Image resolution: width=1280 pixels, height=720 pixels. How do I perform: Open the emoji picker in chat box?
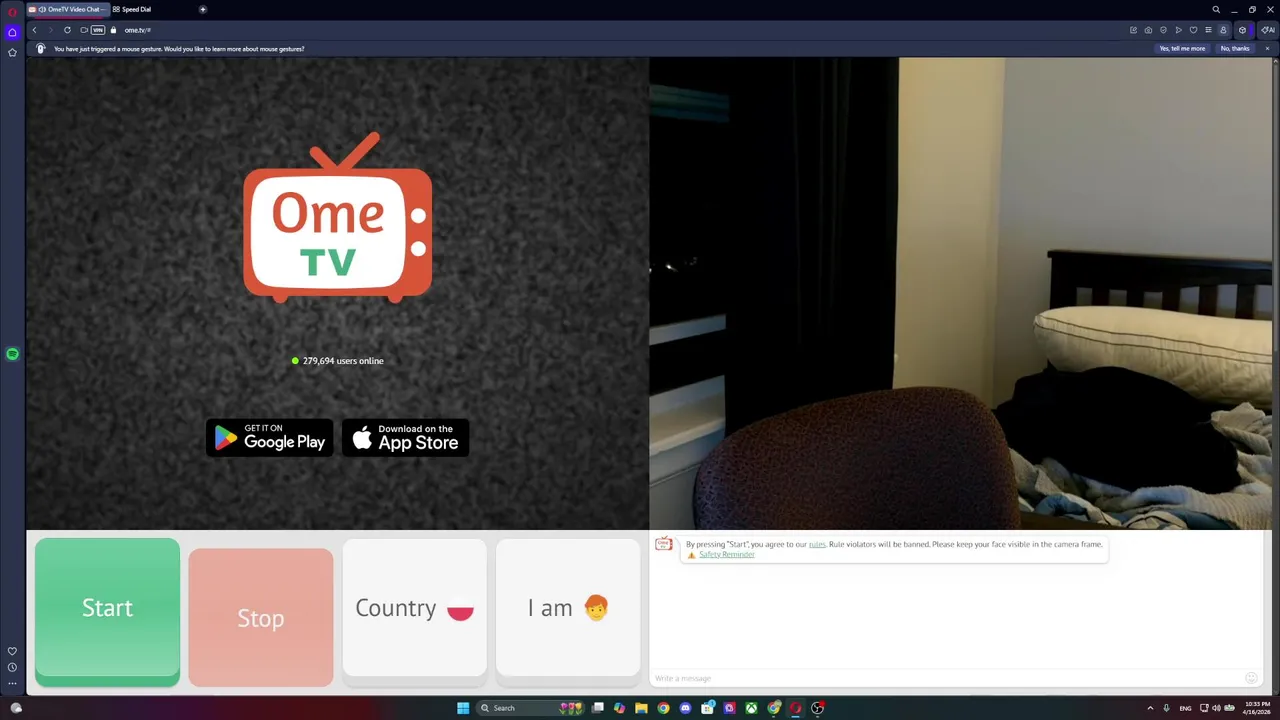[x=1251, y=678]
